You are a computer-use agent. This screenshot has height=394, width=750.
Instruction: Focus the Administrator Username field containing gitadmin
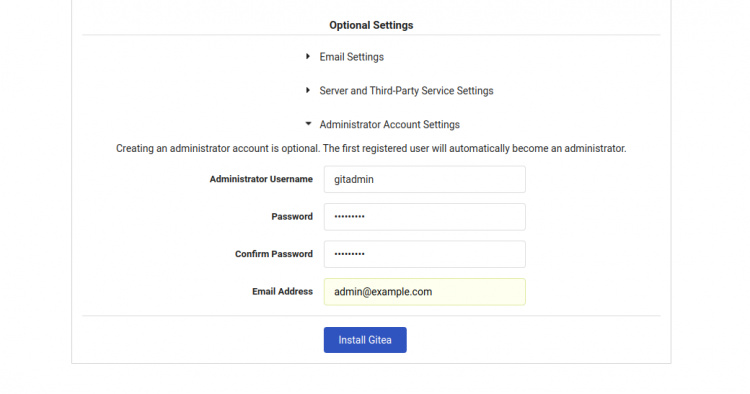pos(425,179)
